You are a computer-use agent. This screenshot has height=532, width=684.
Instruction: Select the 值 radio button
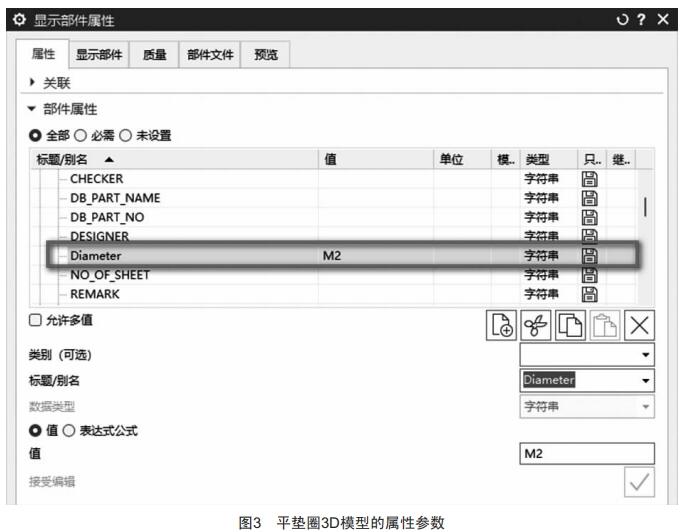tap(35, 431)
